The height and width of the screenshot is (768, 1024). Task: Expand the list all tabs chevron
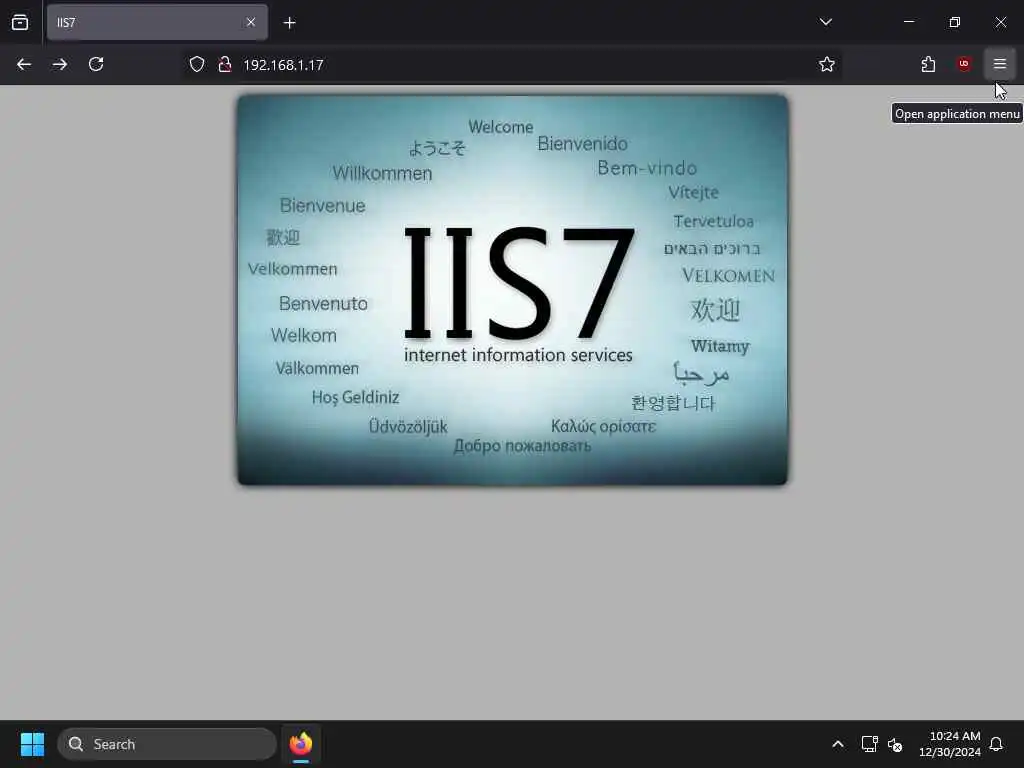click(x=825, y=22)
